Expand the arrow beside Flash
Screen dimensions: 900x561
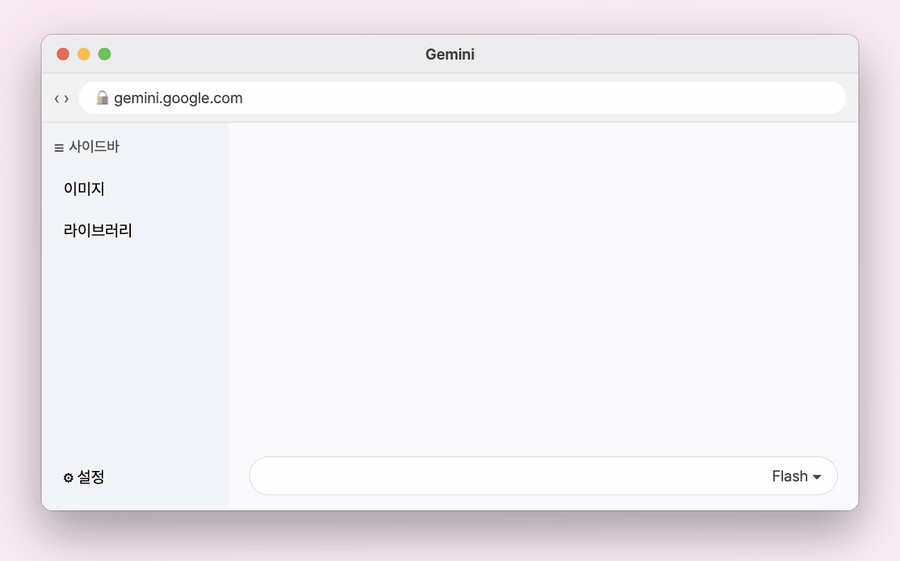[817, 477]
